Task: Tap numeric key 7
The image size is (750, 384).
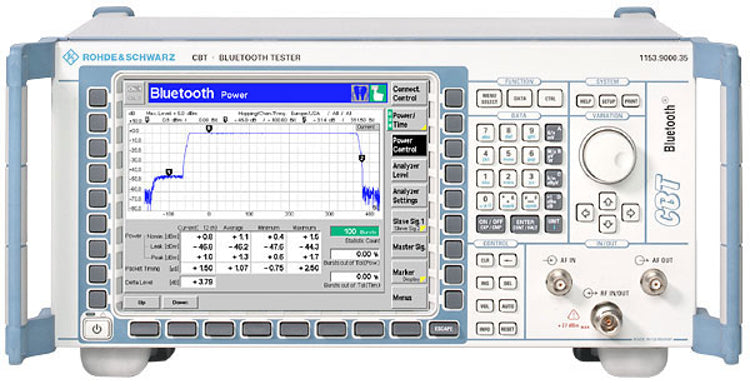Action: [485, 132]
